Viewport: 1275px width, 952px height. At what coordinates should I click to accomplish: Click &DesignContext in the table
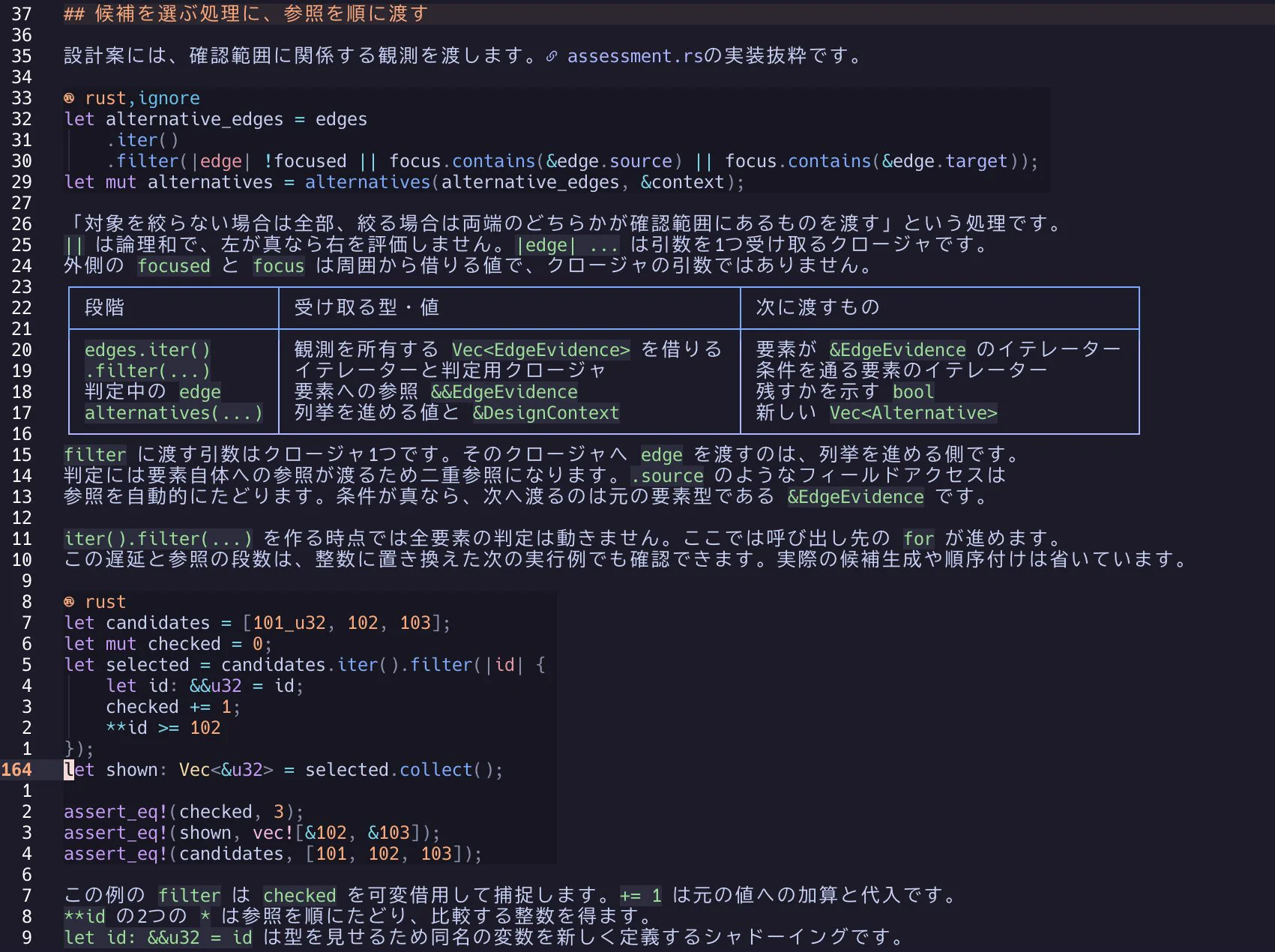(546, 413)
